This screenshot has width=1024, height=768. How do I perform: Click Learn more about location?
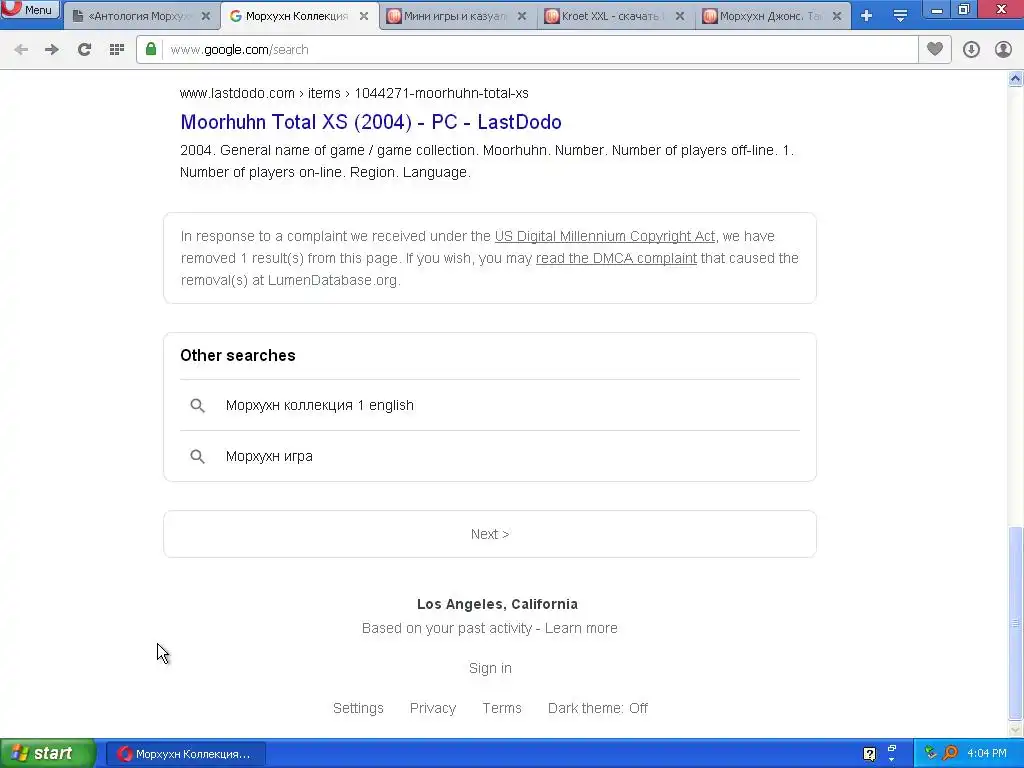581,628
